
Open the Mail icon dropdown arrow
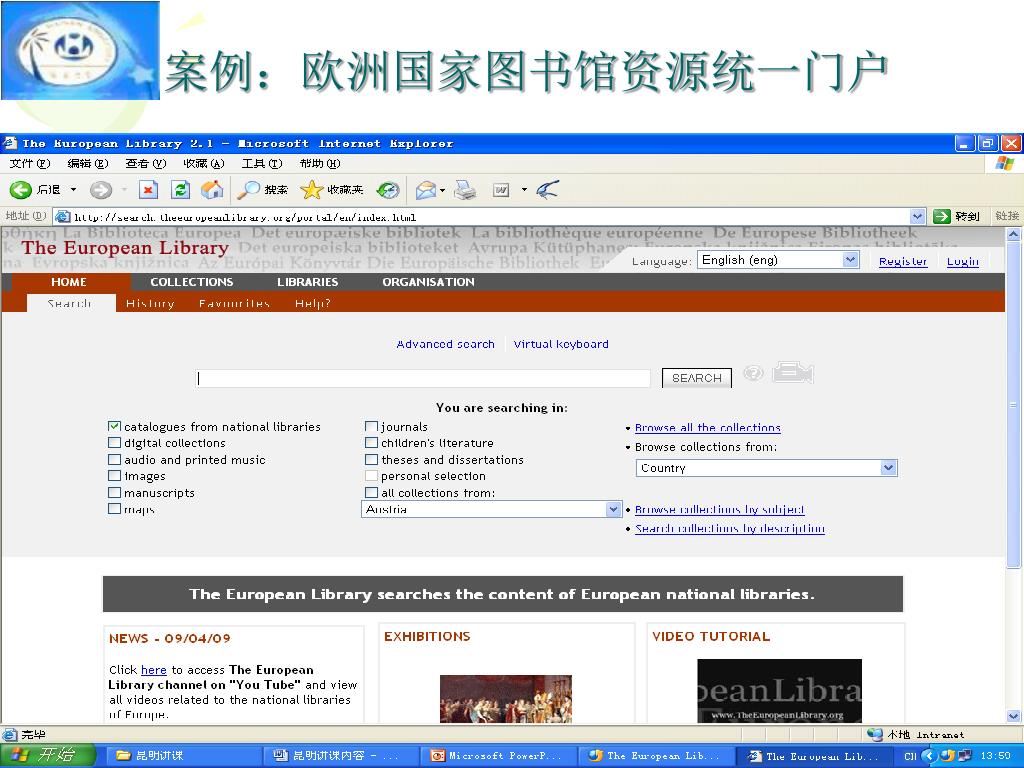click(443, 190)
